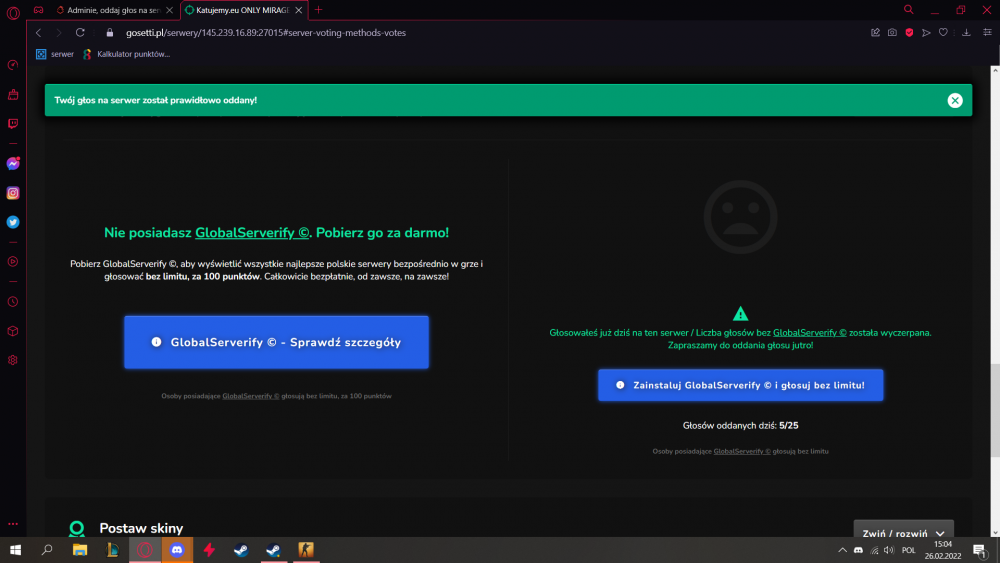Viewport: 1000px width, 563px height.
Task: Take a snapshot with camera icon
Action: (x=892, y=33)
